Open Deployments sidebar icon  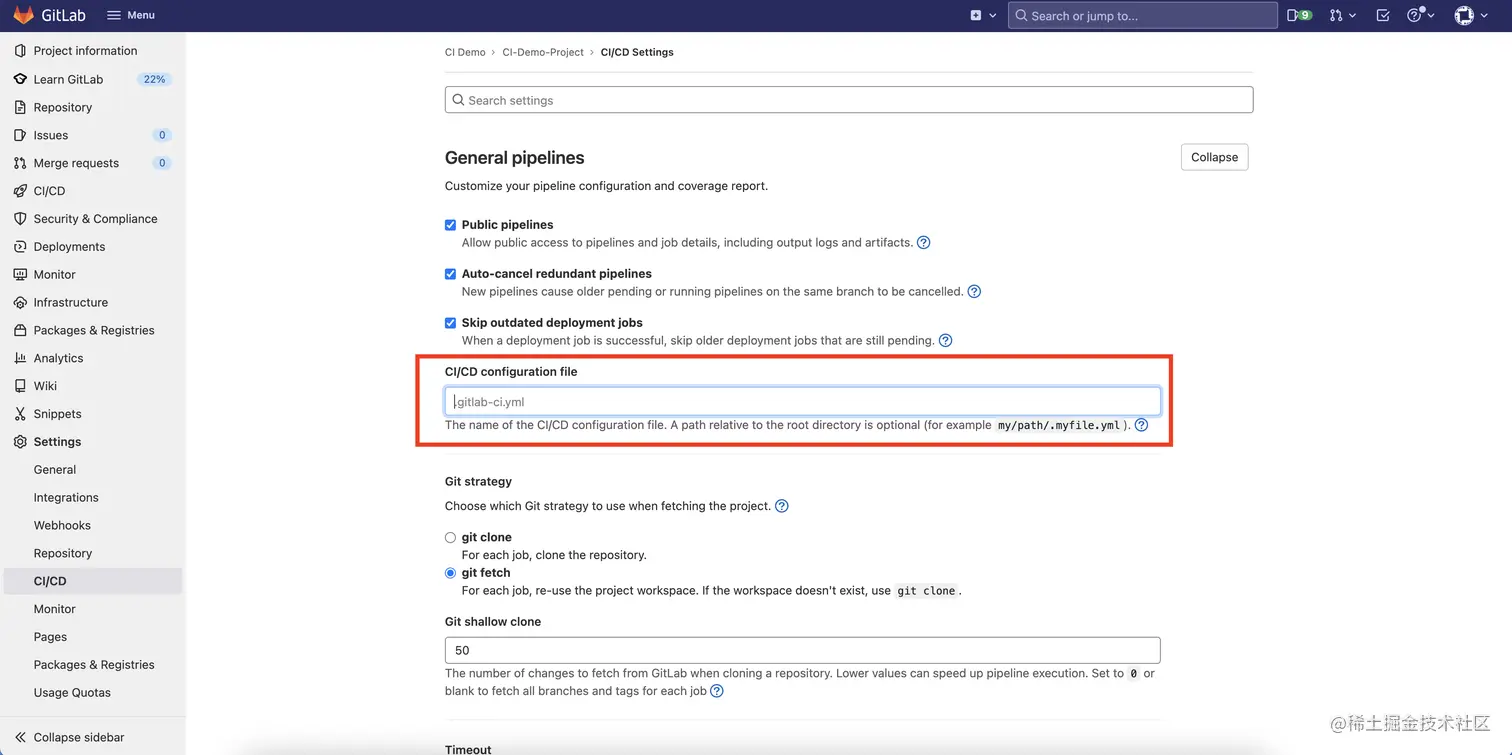21,247
